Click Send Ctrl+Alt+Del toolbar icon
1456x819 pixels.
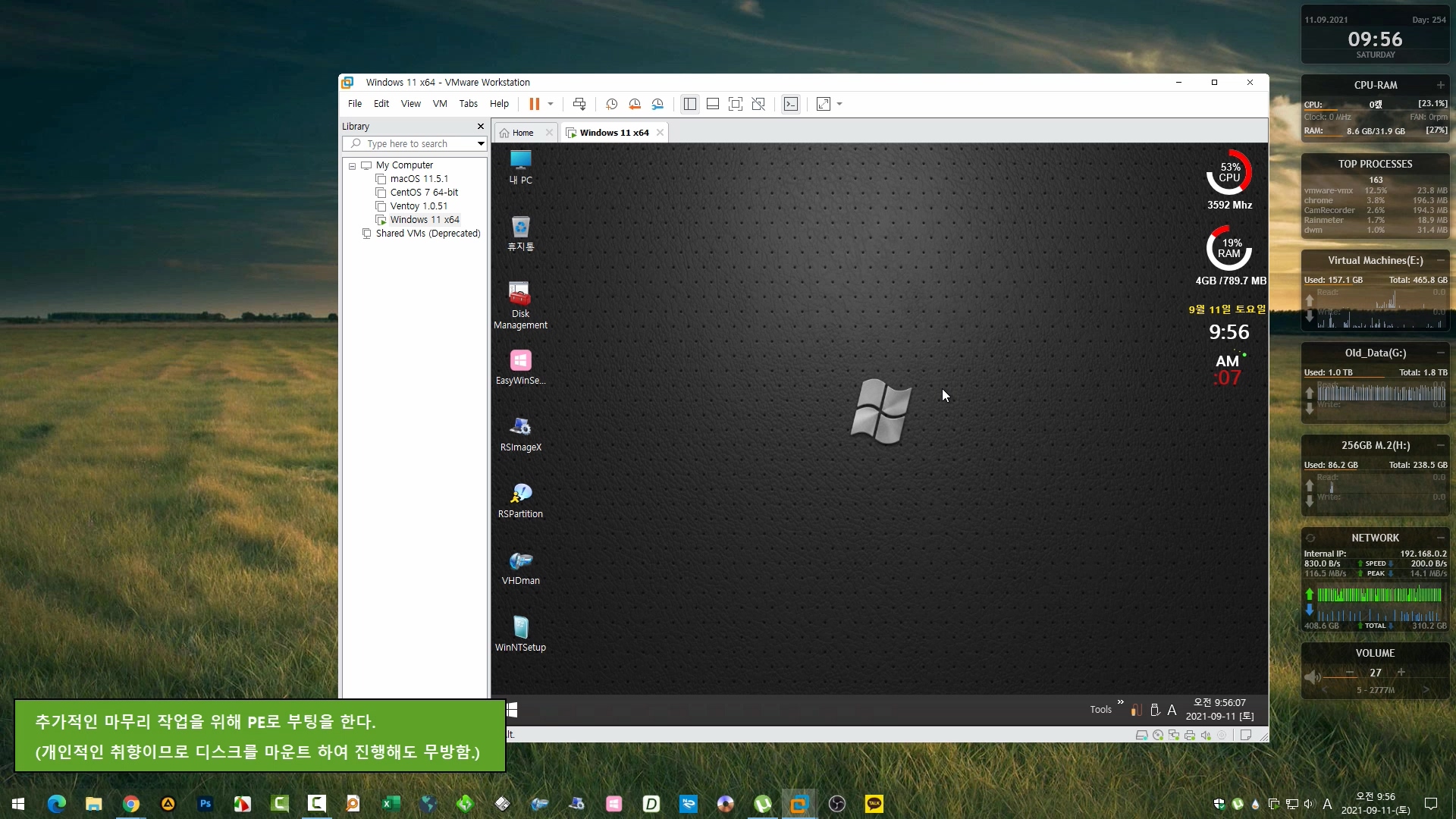tap(579, 104)
